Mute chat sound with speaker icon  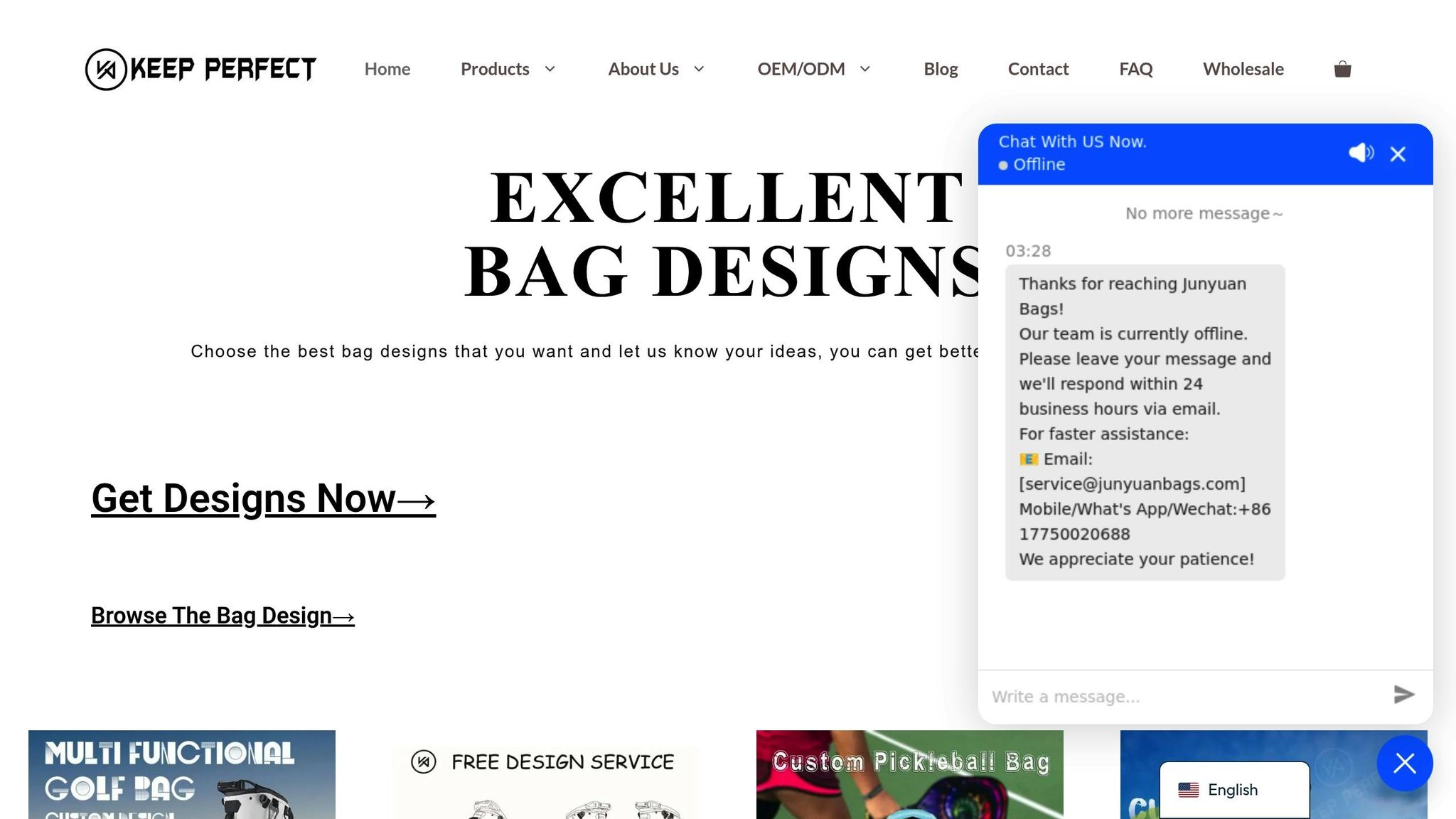point(1360,153)
